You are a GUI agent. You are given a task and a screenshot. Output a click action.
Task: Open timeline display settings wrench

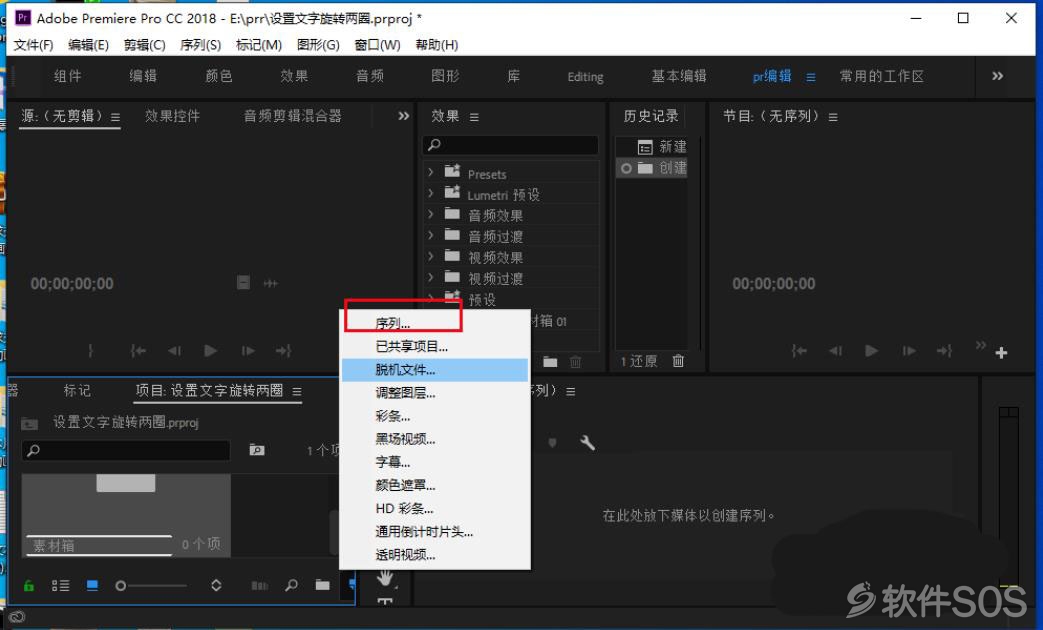tap(587, 442)
